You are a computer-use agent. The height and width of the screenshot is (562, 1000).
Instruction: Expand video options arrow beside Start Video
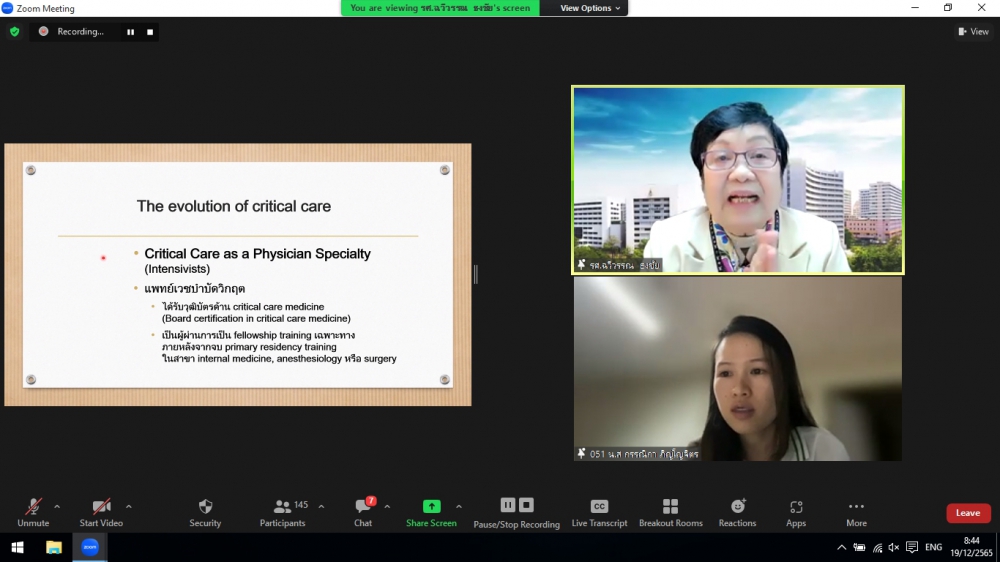[x=128, y=506]
